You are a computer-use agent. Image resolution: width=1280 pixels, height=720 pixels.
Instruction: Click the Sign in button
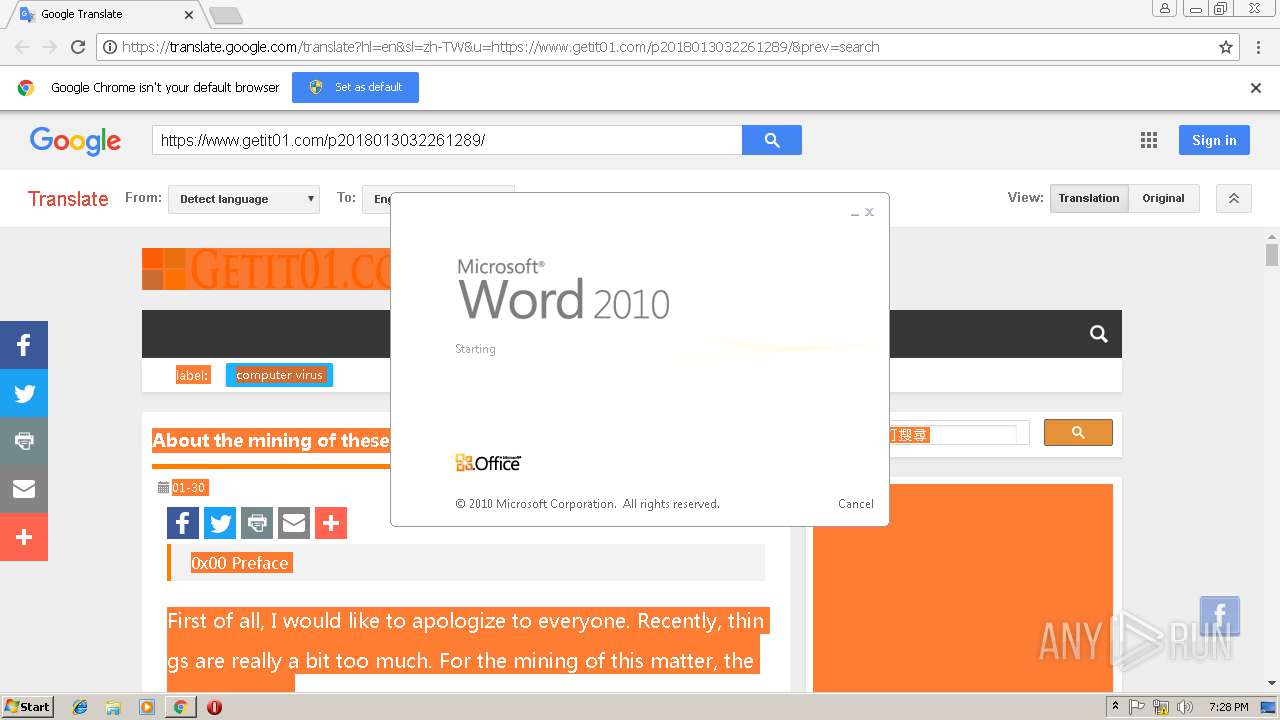(x=1214, y=140)
